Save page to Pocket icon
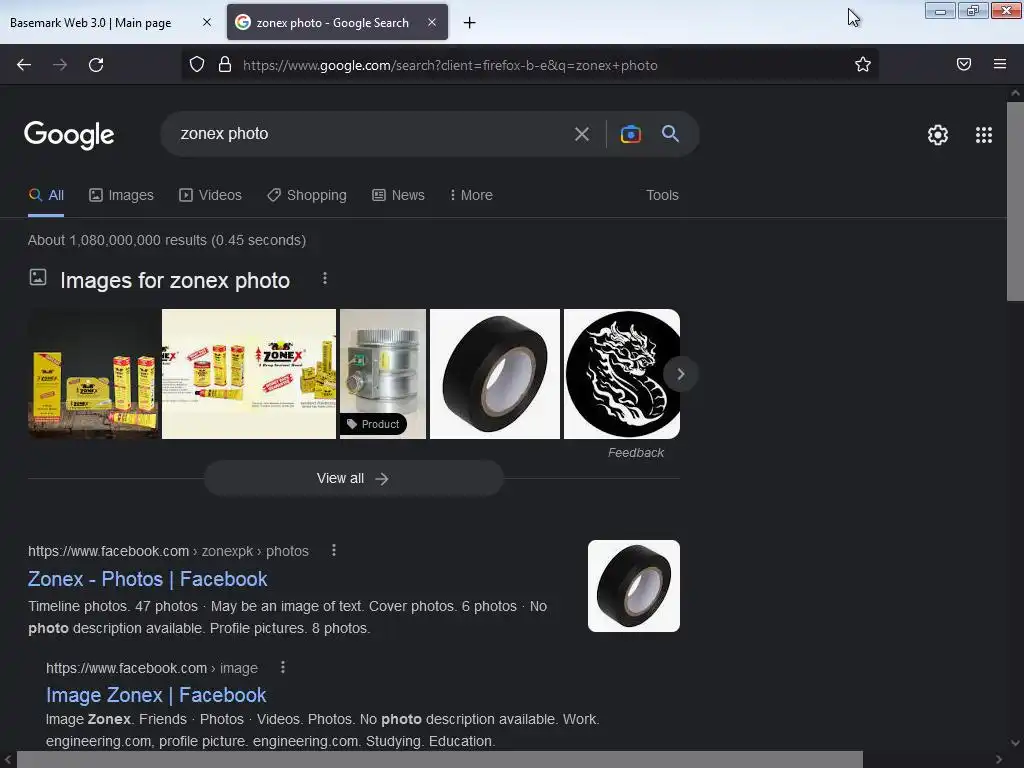The height and width of the screenshot is (768, 1024). (x=964, y=64)
